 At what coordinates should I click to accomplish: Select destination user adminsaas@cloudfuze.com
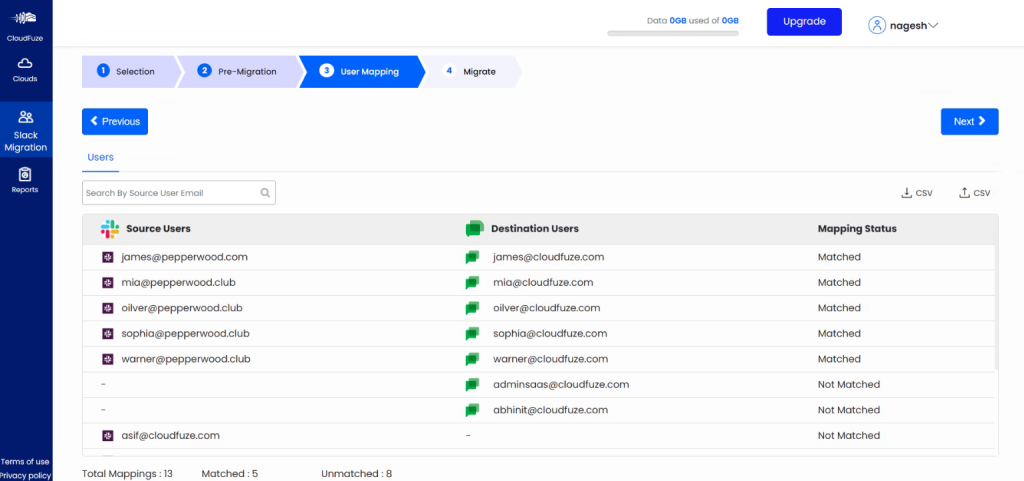(562, 384)
